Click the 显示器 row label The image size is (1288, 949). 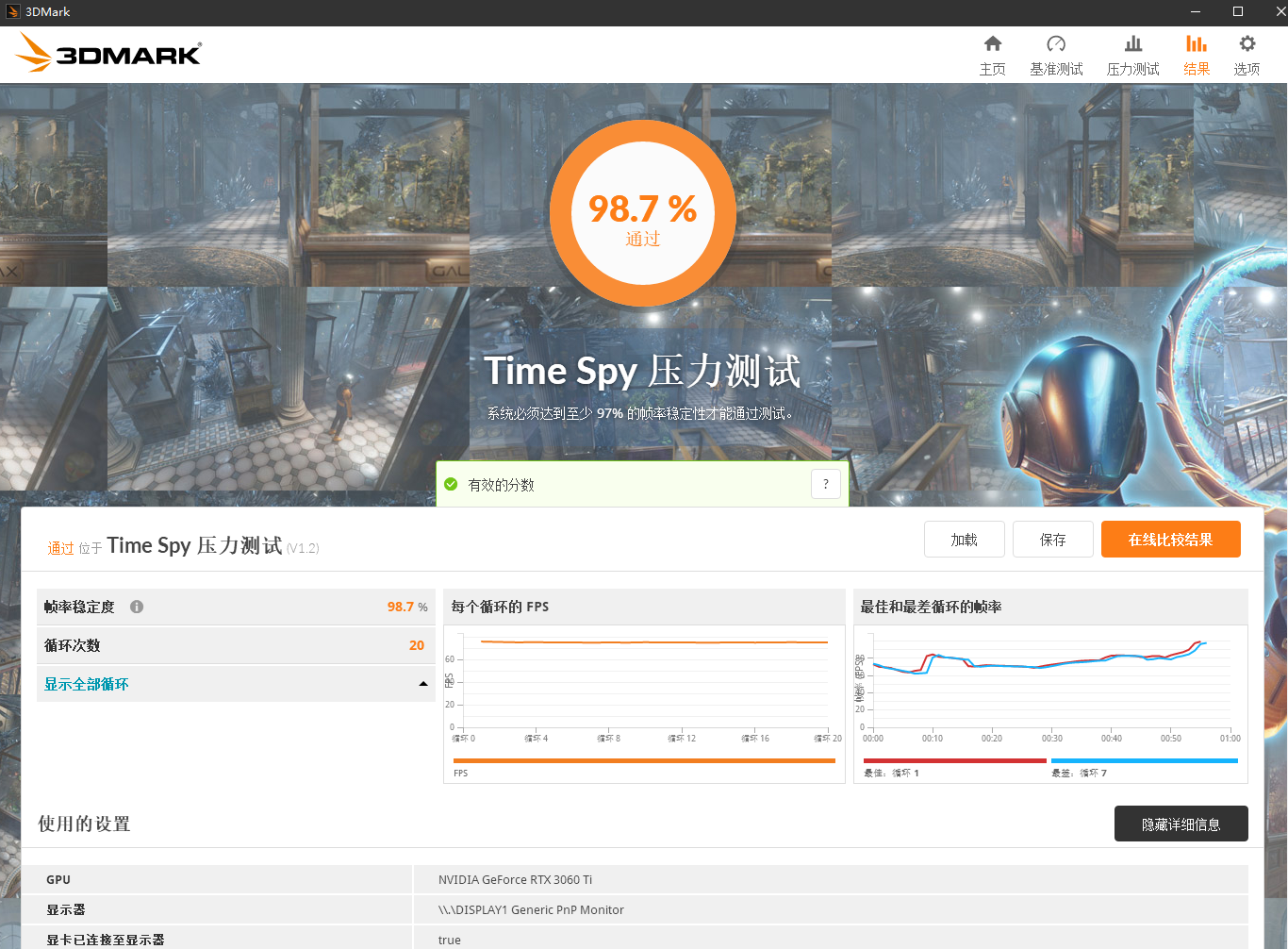point(66,909)
